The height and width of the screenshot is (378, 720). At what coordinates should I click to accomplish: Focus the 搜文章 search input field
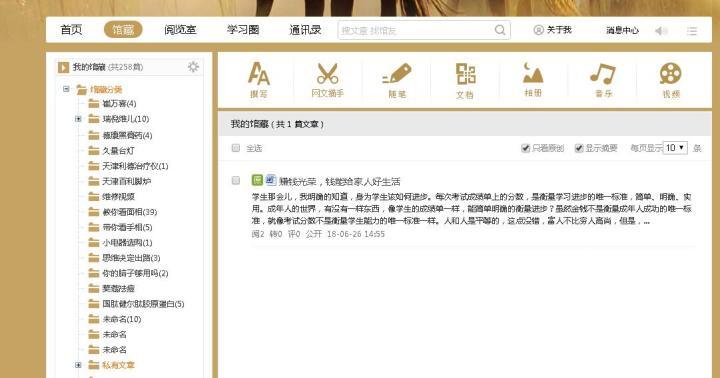[x=416, y=30]
